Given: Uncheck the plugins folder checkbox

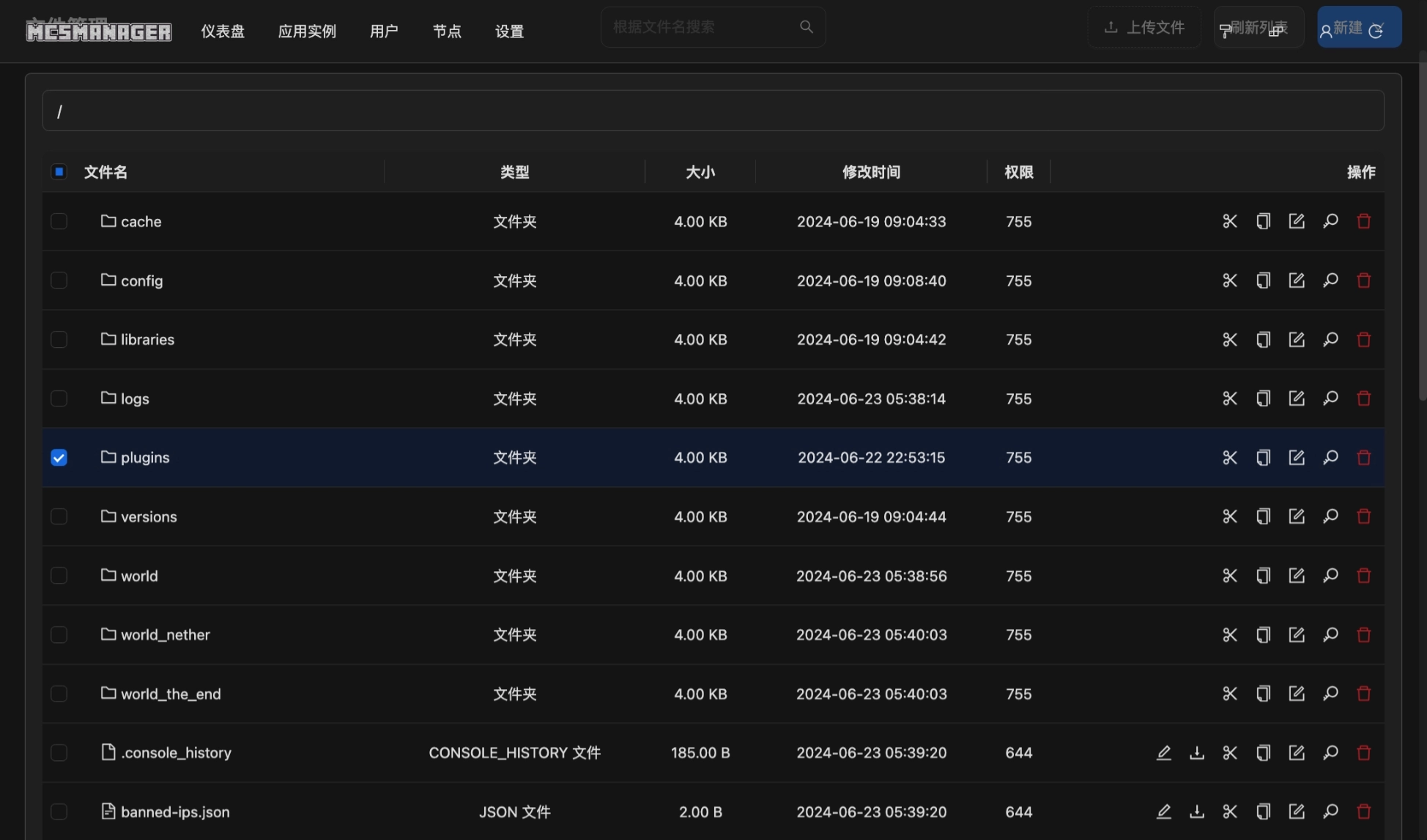Looking at the screenshot, I should pos(59,458).
